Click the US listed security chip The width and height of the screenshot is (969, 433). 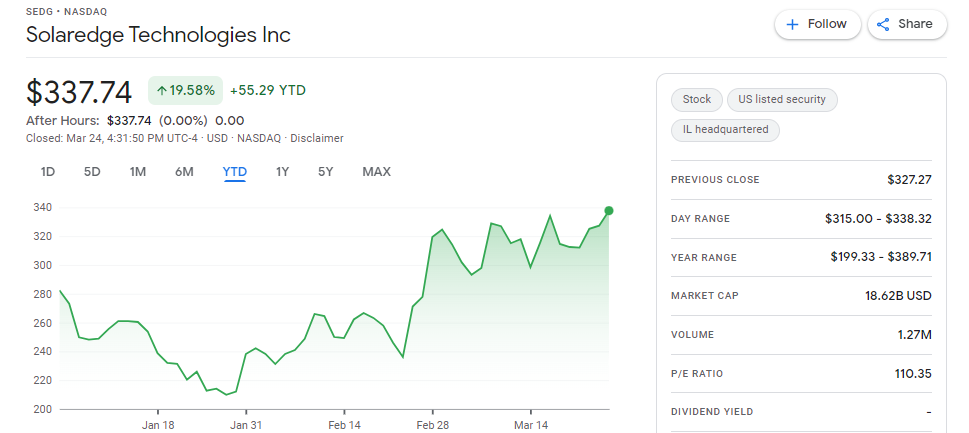click(782, 99)
